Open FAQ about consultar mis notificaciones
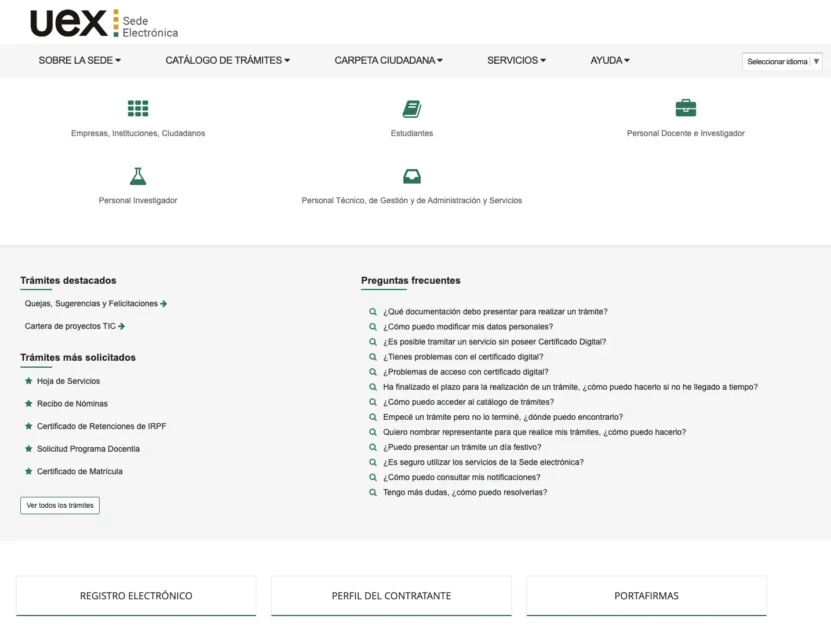Viewport: 831px width, 630px height. click(462, 477)
